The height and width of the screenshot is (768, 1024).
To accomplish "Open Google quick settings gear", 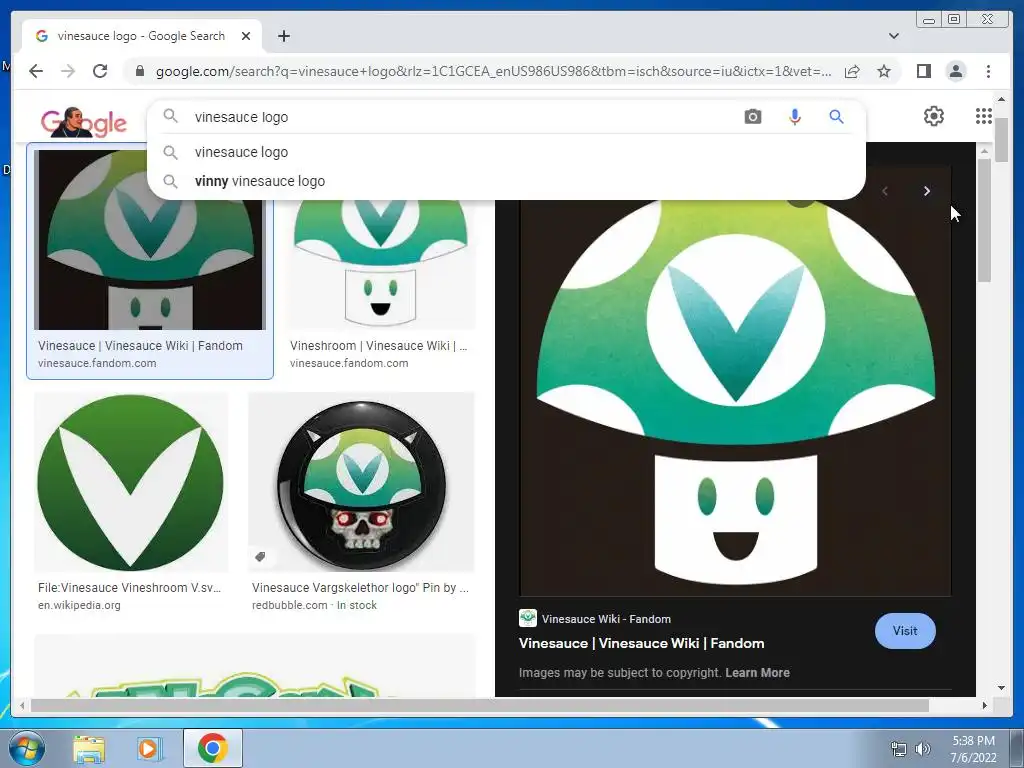I will (x=934, y=116).
